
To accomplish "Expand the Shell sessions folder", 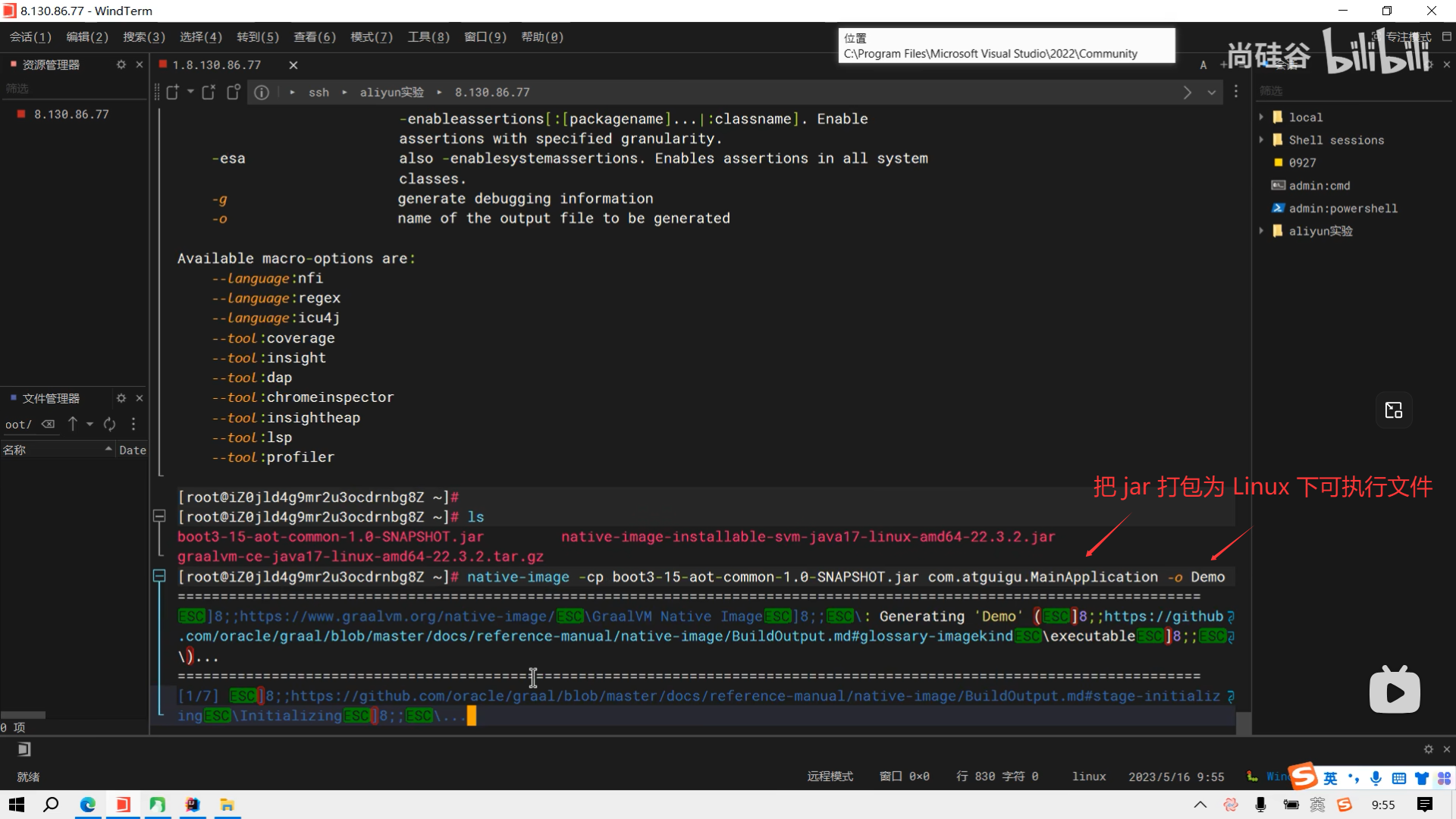I will 1261,140.
